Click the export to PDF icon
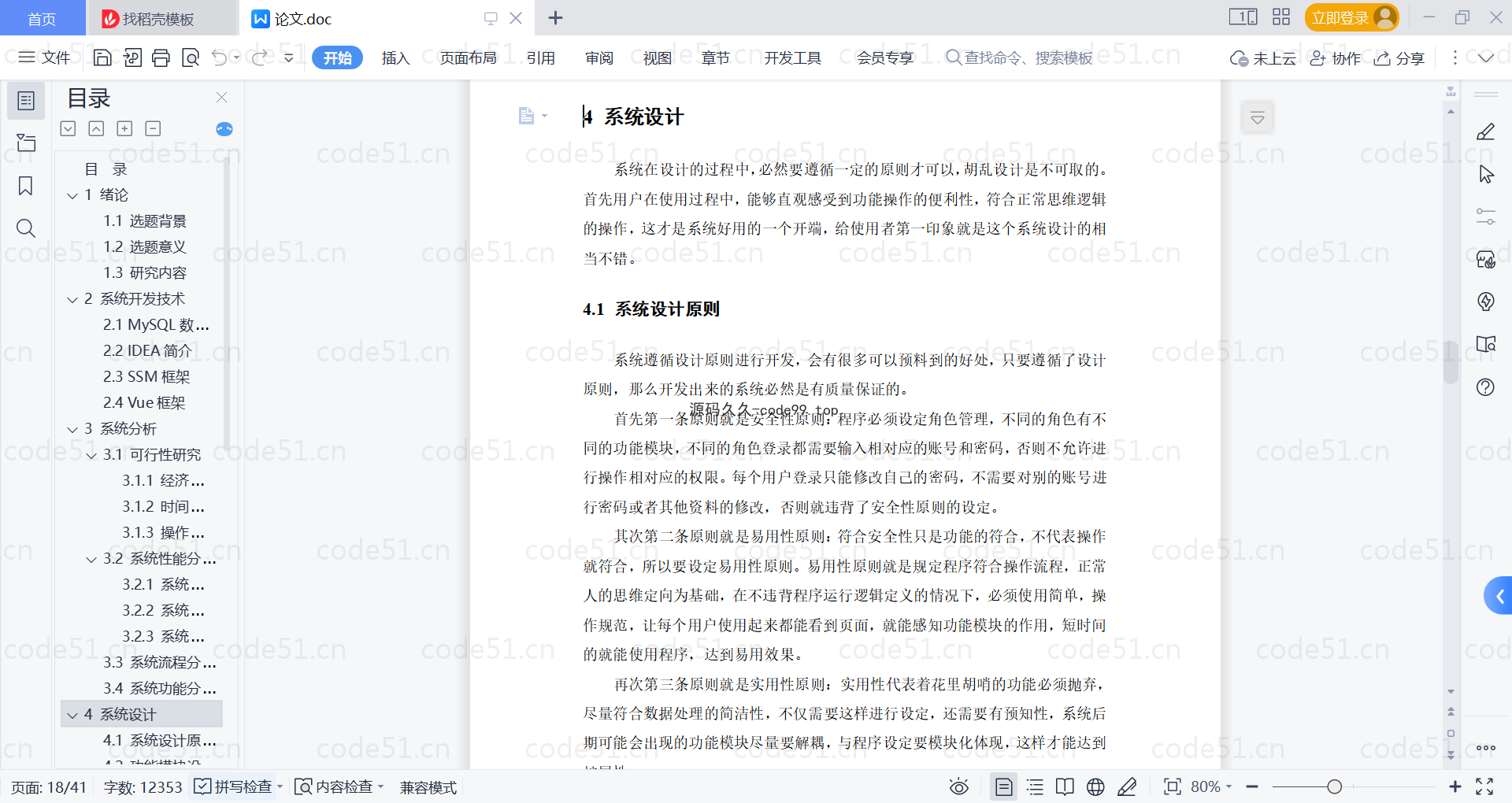Image resolution: width=1512 pixels, height=803 pixels. pyautogui.click(x=132, y=57)
